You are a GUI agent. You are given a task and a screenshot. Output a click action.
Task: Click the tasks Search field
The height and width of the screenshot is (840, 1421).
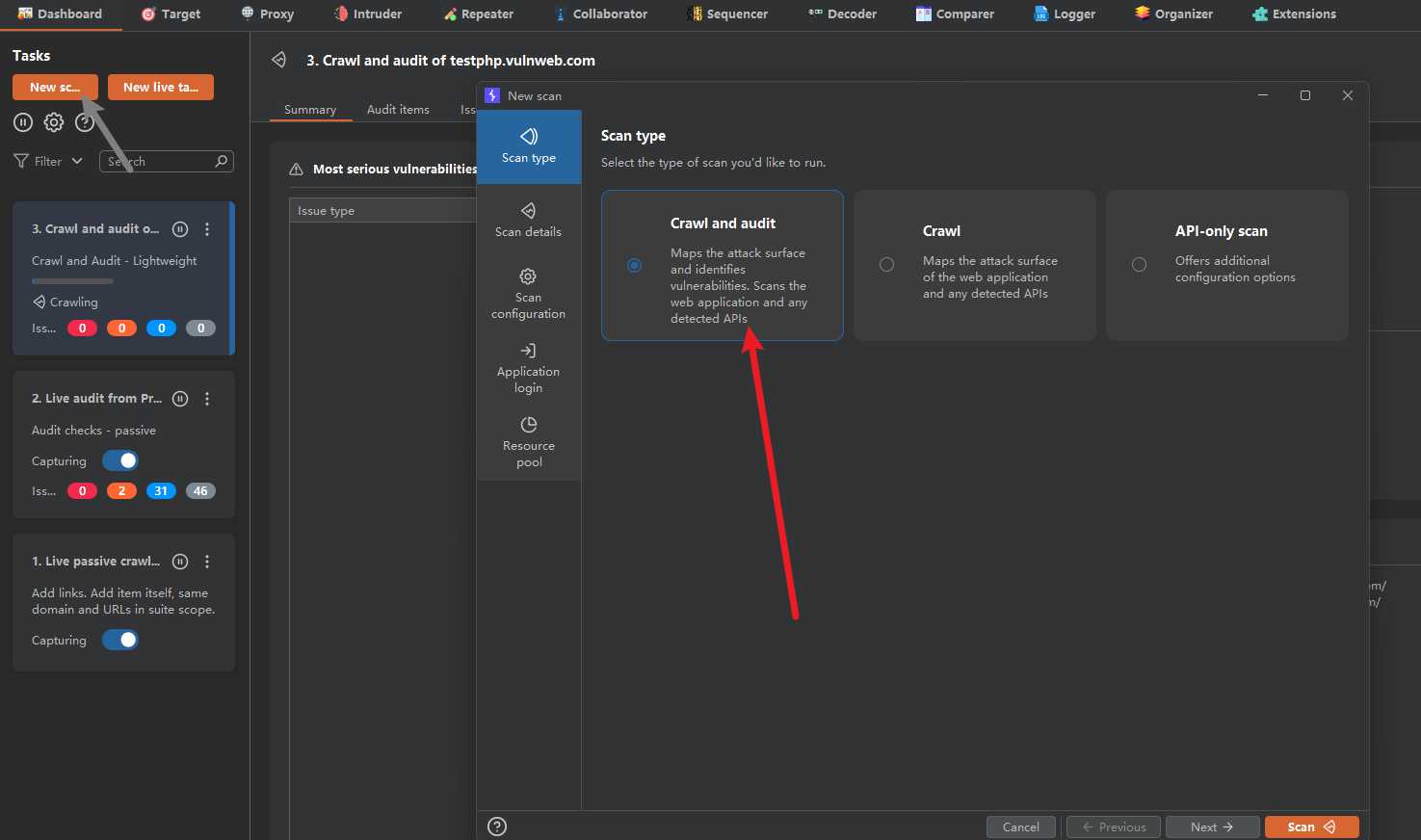[166, 161]
